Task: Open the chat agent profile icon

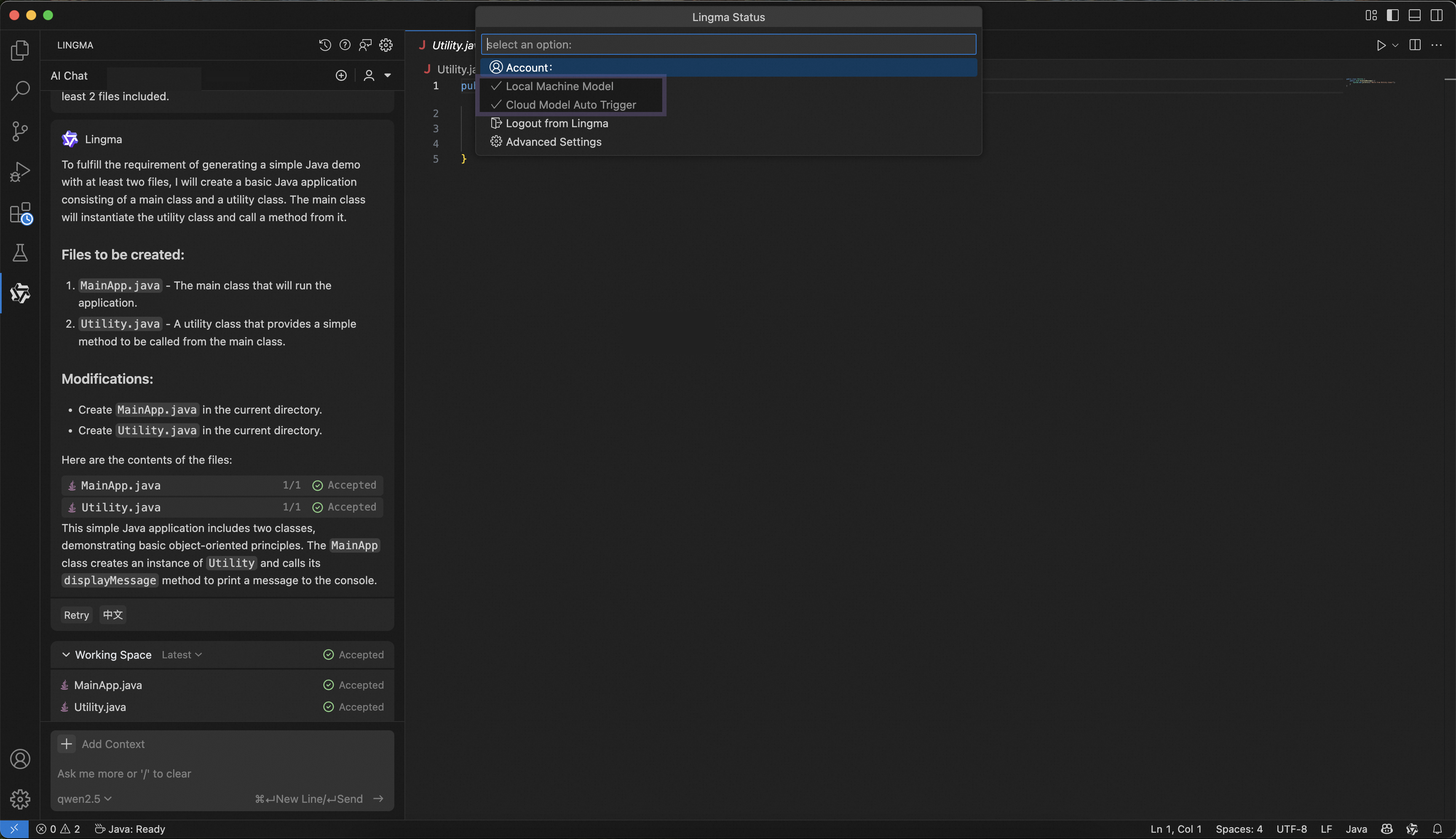Action: click(369, 75)
